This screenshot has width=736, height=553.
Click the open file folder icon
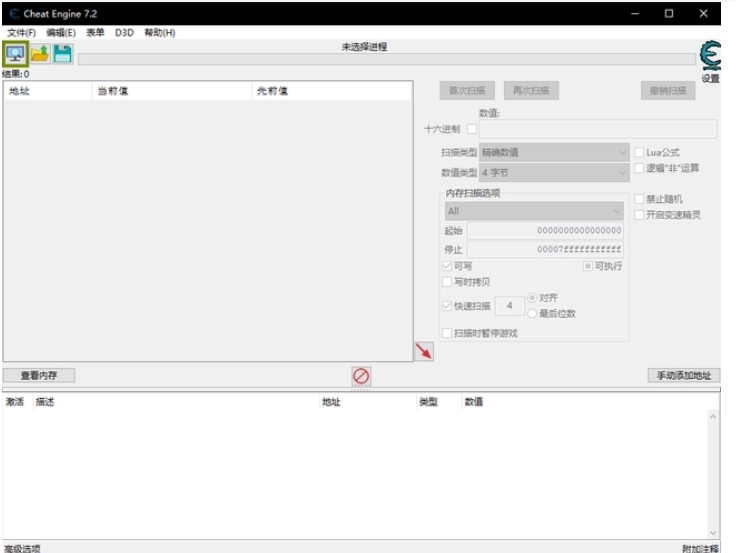pos(40,54)
